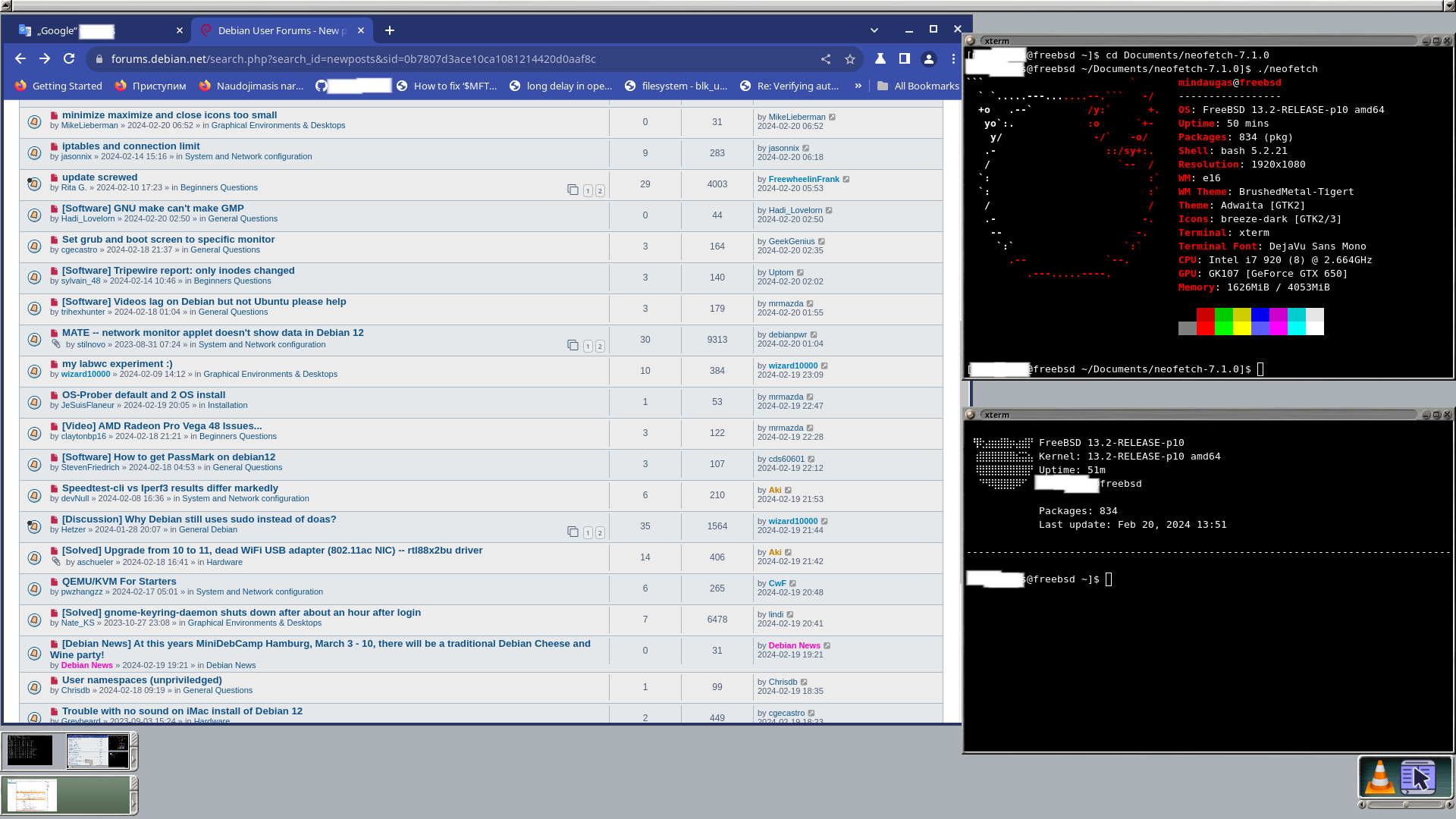Open 'User namespaces (unpriviledged)' topic

[142, 680]
